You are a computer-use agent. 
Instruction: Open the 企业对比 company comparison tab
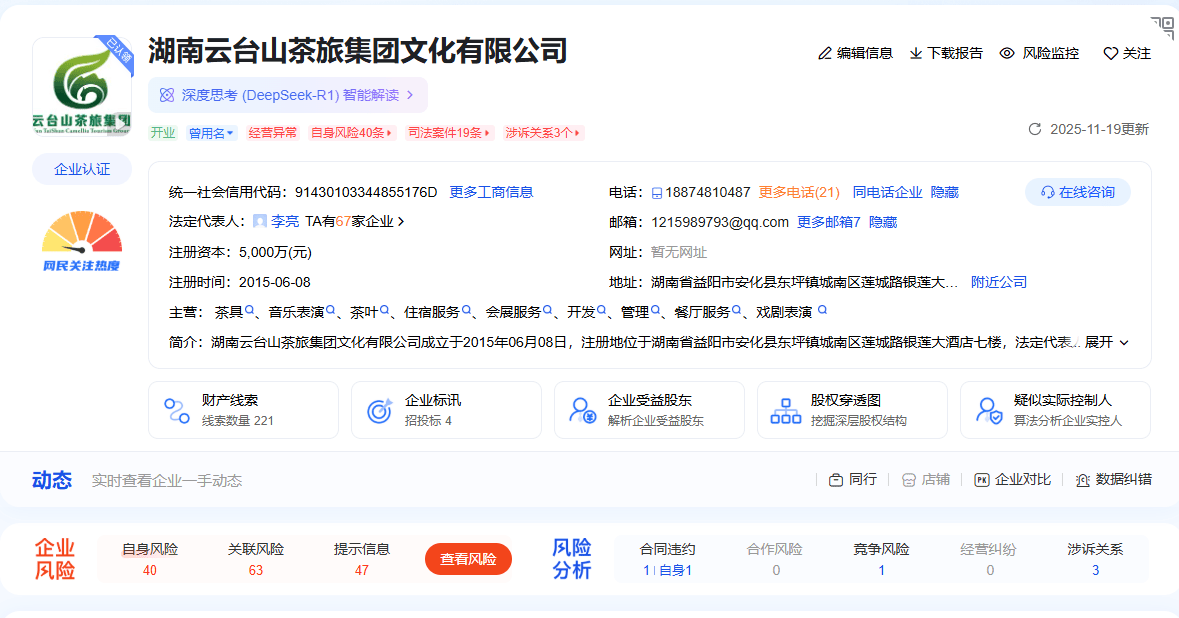point(1013,480)
